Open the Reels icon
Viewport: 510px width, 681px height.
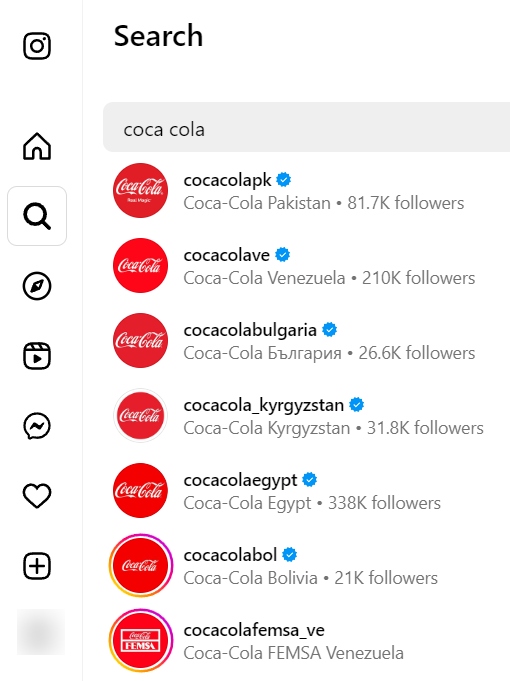coord(37,356)
